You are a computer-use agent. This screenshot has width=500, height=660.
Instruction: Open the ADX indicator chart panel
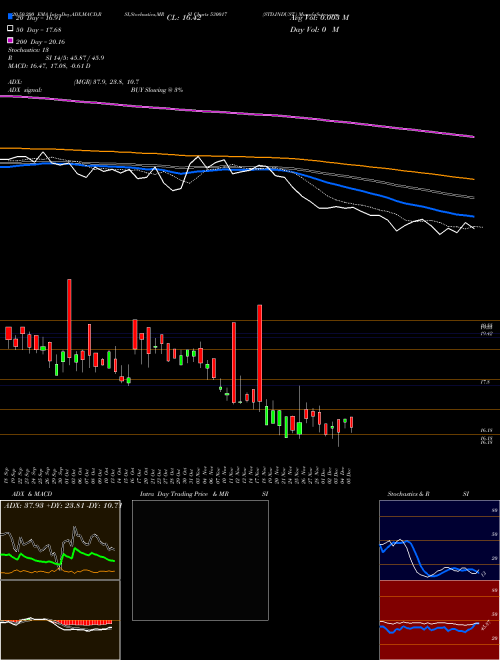pos(60,540)
